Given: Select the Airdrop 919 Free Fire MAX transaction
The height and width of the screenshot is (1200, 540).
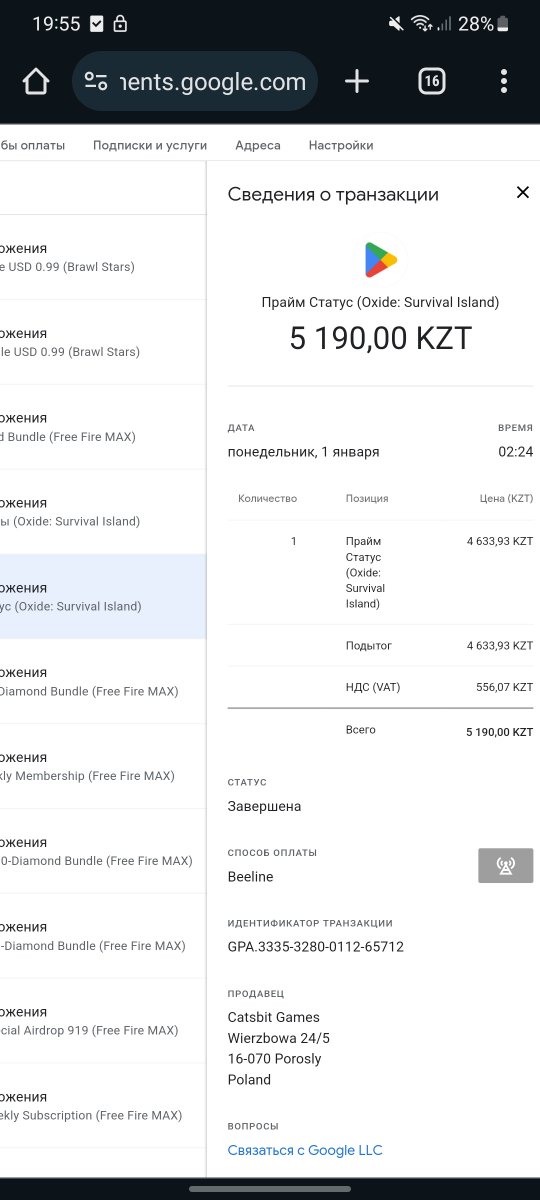Looking at the screenshot, I should coord(103,1020).
